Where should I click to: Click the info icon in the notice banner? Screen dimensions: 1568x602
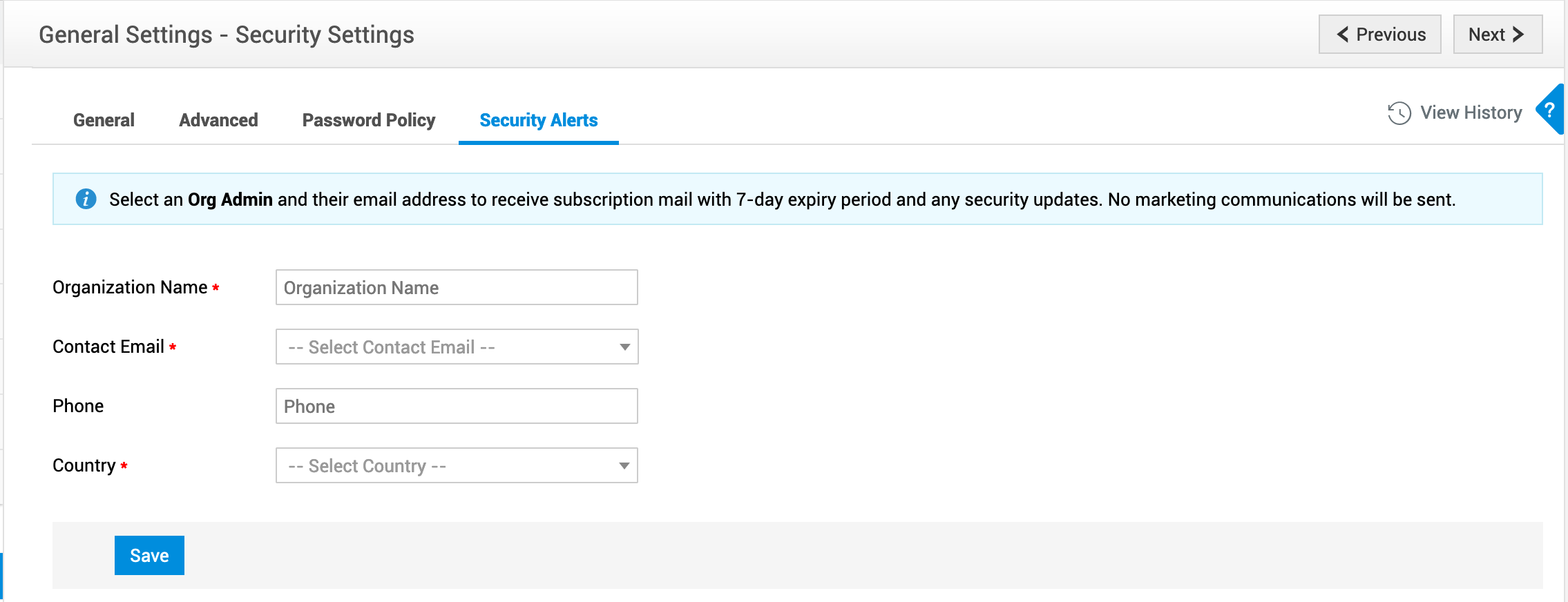[86, 199]
